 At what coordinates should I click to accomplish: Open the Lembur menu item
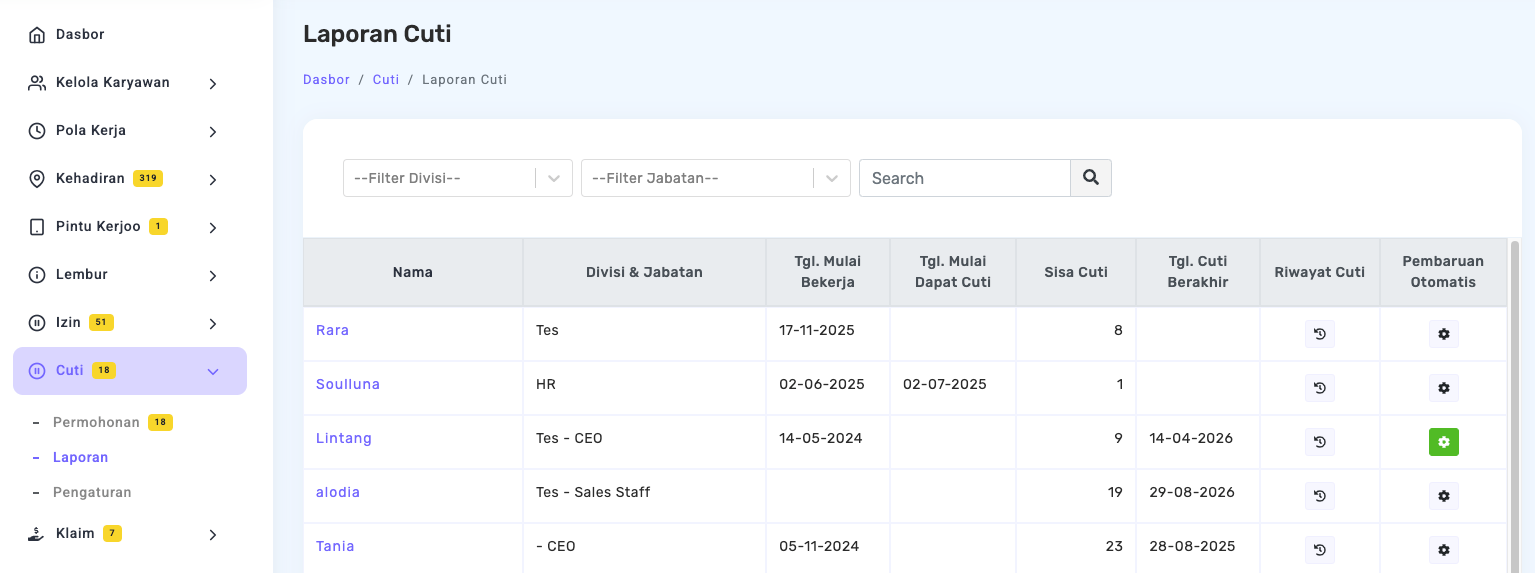coord(82,274)
